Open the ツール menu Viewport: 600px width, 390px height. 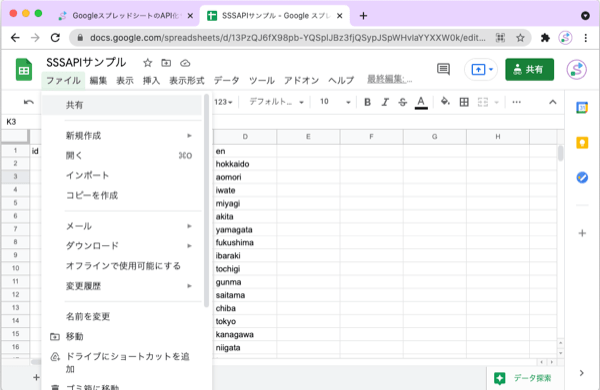[x=262, y=80]
